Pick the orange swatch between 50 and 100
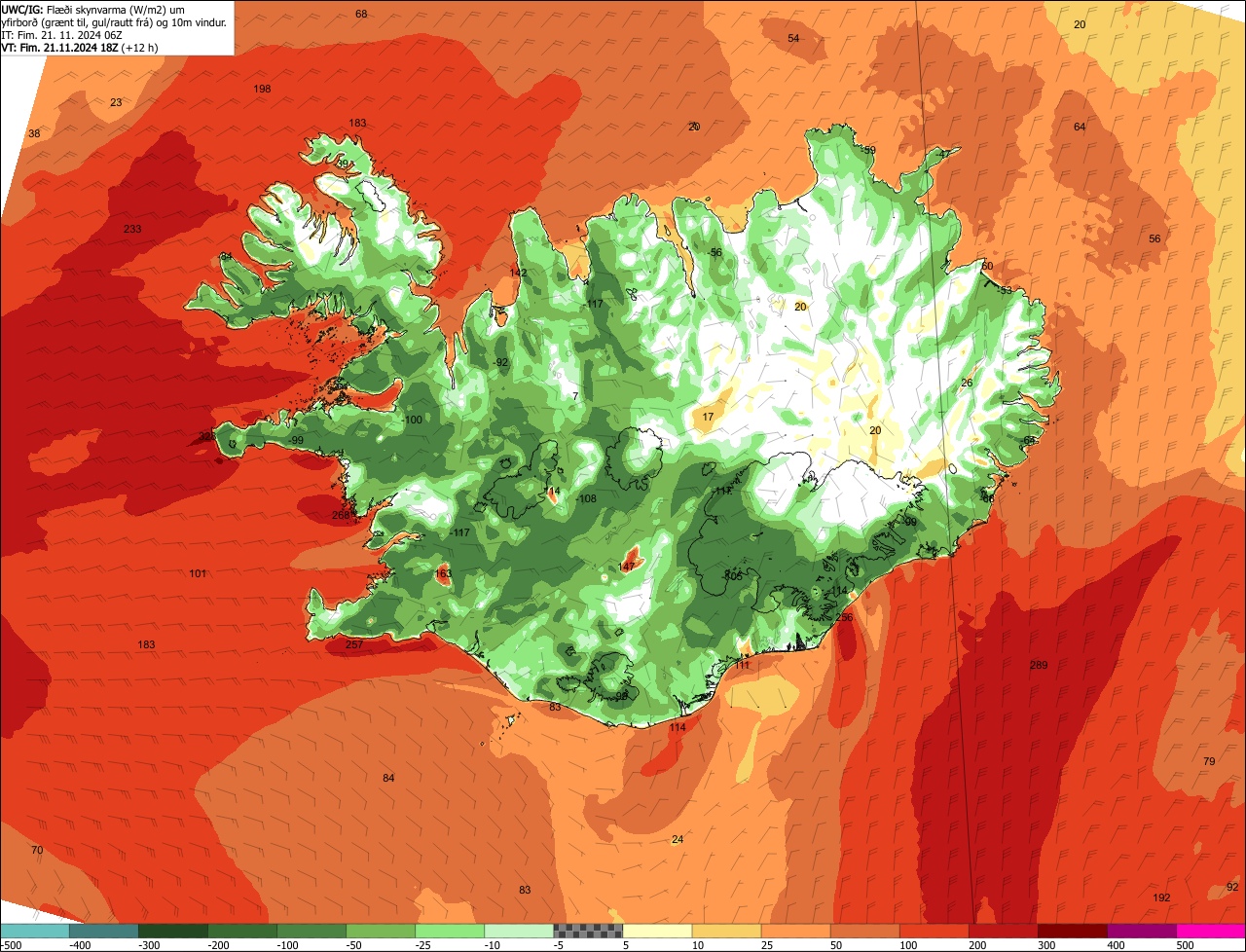Viewport: 1246px width, 952px height. coord(864,931)
